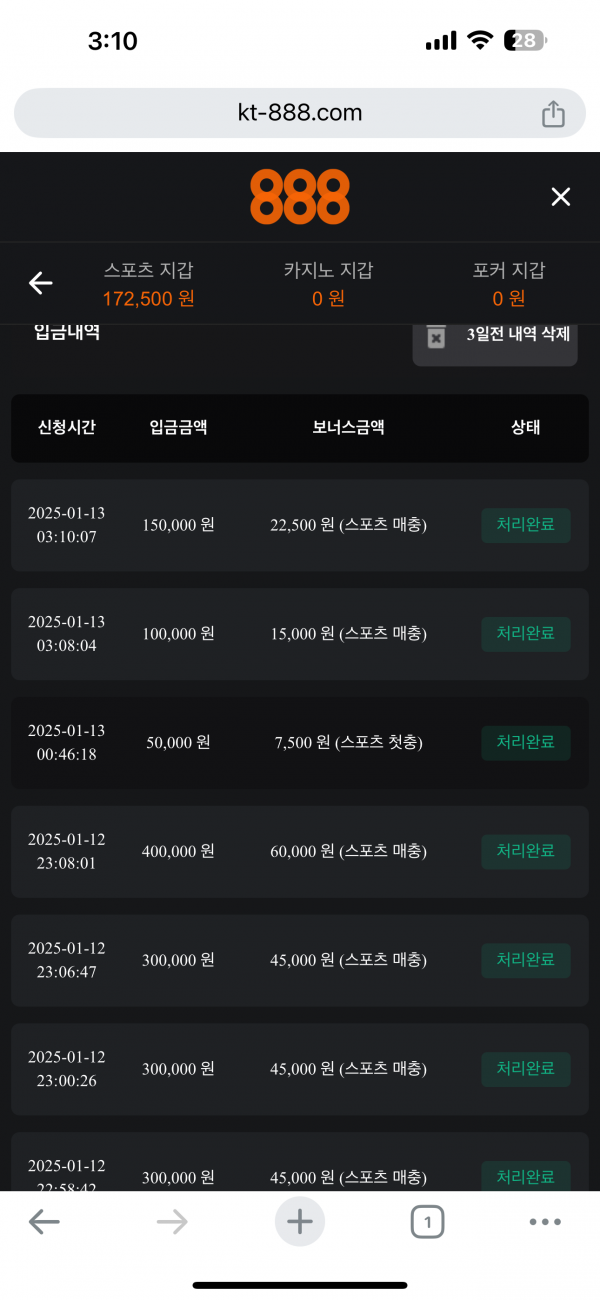Click the 상태 column header
Image resolution: width=600 pixels, height=1300 pixels.
526,428
